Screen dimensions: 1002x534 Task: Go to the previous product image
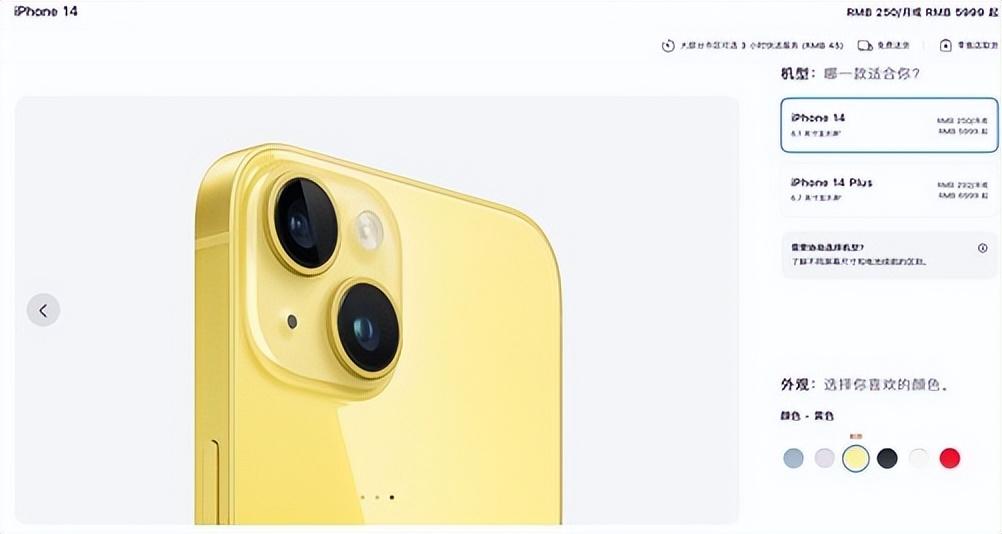43,310
